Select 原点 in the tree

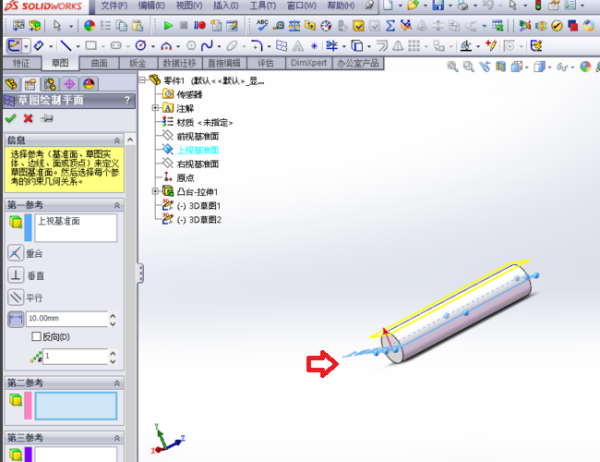185,178
